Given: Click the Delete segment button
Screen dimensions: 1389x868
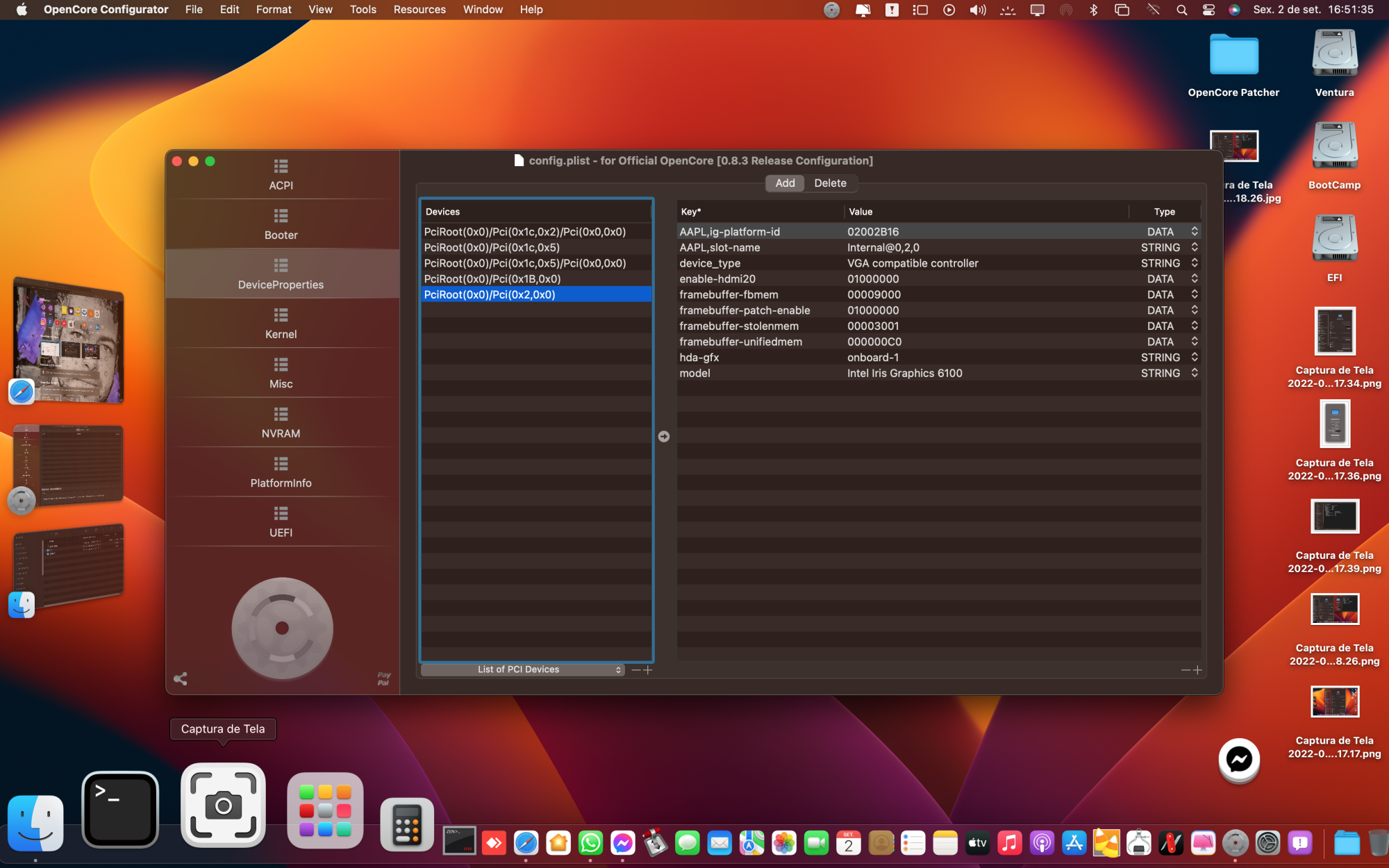Looking at the screenshot, I should pyautogui.click(x=830, y=183).
